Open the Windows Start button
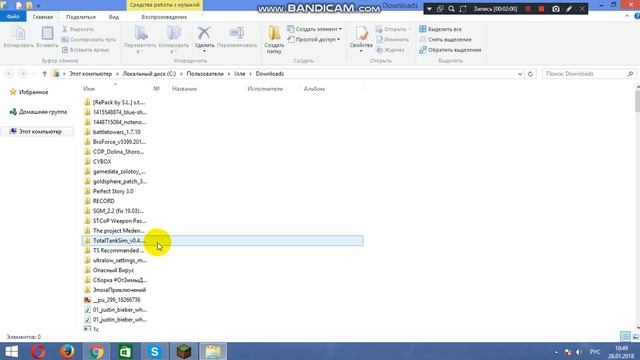The image size is (640, 360). pyautogui.click(x=11, y=351)
